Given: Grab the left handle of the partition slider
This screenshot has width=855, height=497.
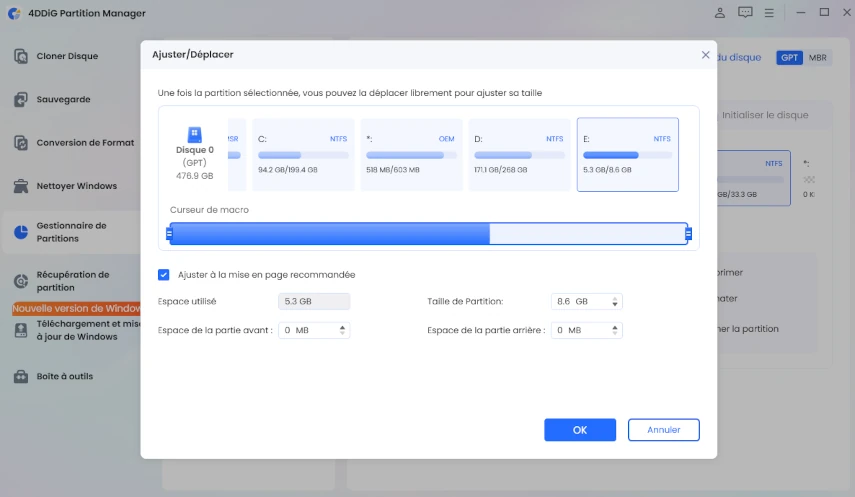Looking at the screenshot, I should pyautogui.click(x=169, y=234).
